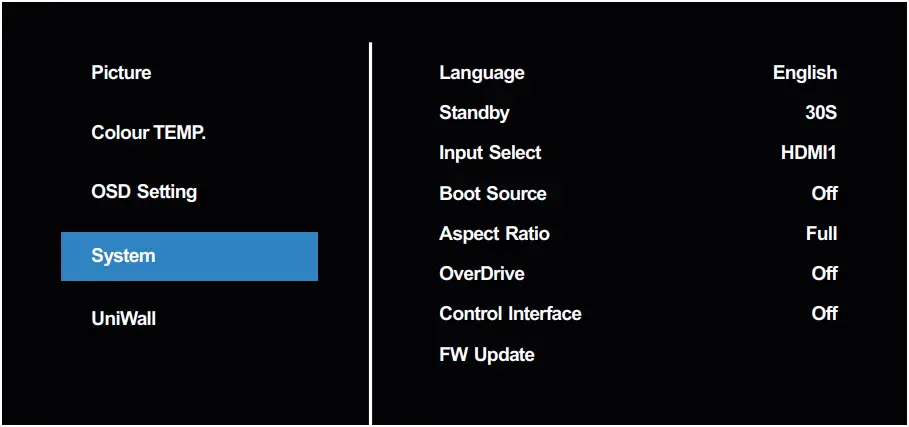This screenshot has height=427, width=909.
Task: Select the highlighted System menu item
Action: point(189,256)
